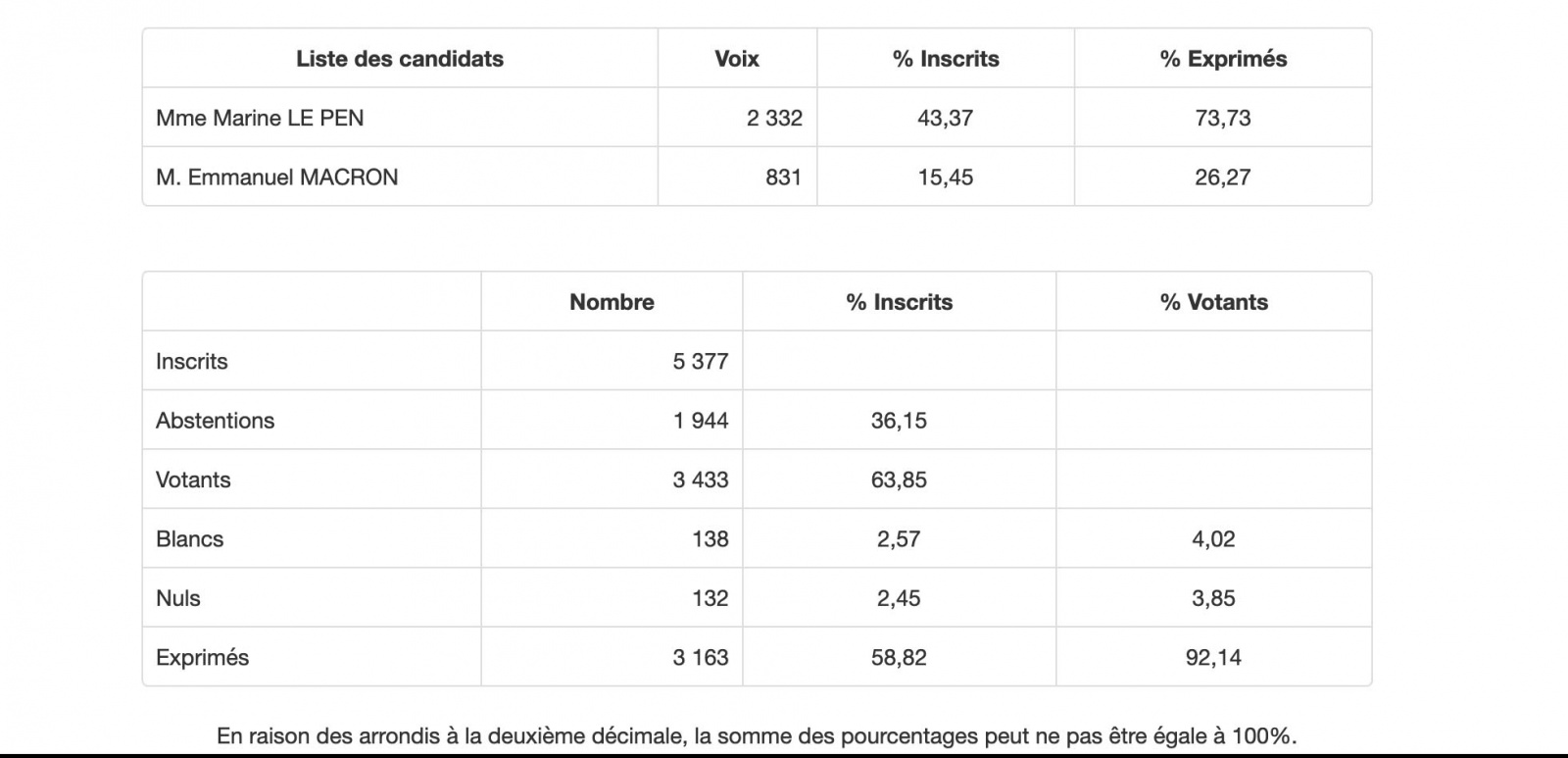
Task: Select the Votants number 3 433
Action: point(701,480)
